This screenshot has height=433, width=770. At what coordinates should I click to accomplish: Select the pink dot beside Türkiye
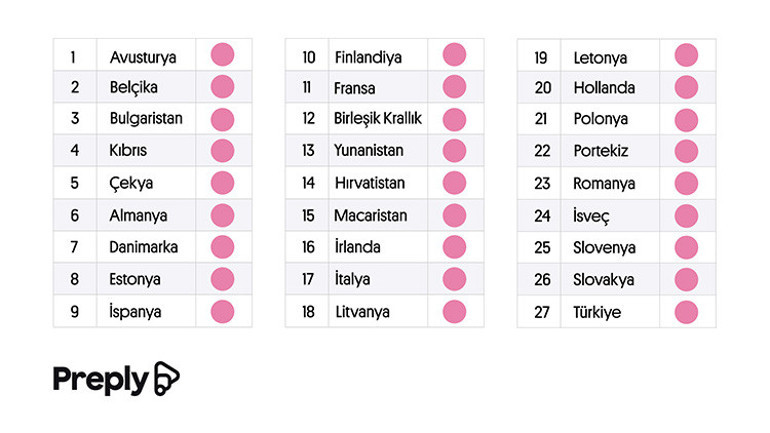coord(686,311)
